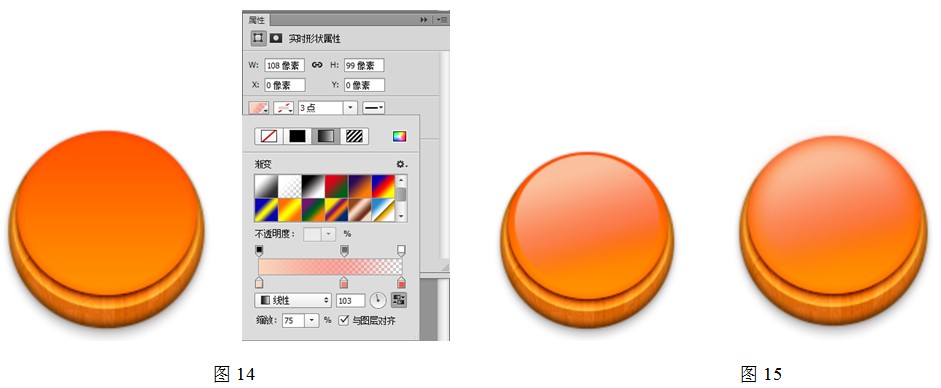This screenshot has width=941, height=388.
Task: Click the W width input field
Action: [284, 65]
